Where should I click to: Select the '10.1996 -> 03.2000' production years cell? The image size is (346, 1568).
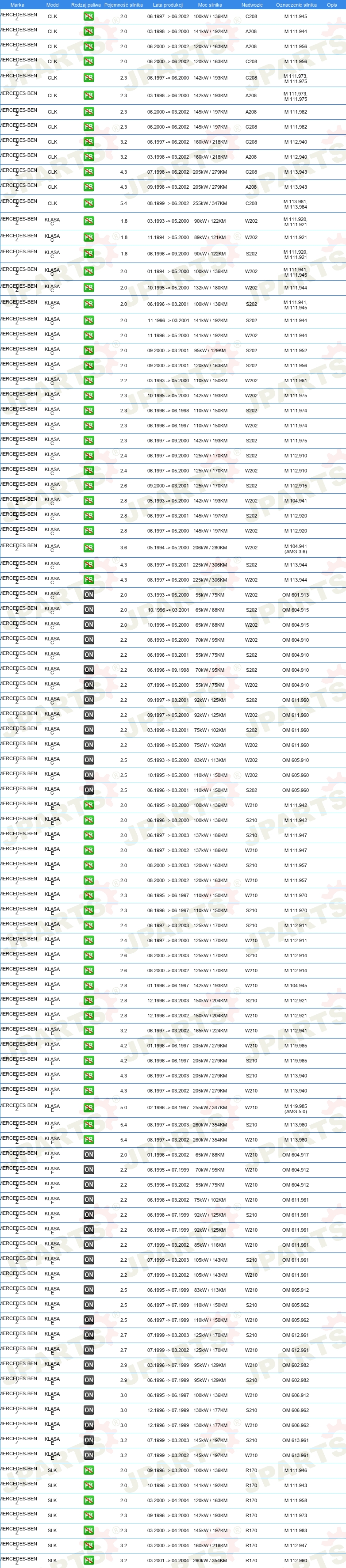(168, 1485)
